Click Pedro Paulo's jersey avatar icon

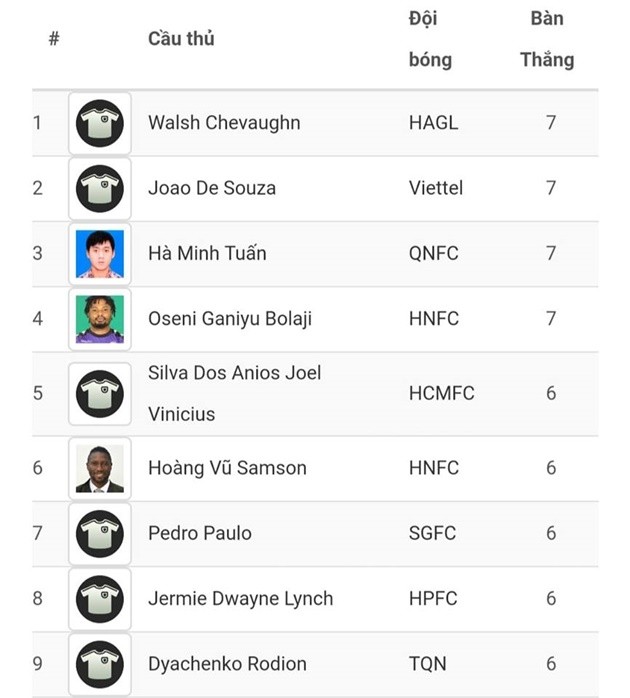100,534
